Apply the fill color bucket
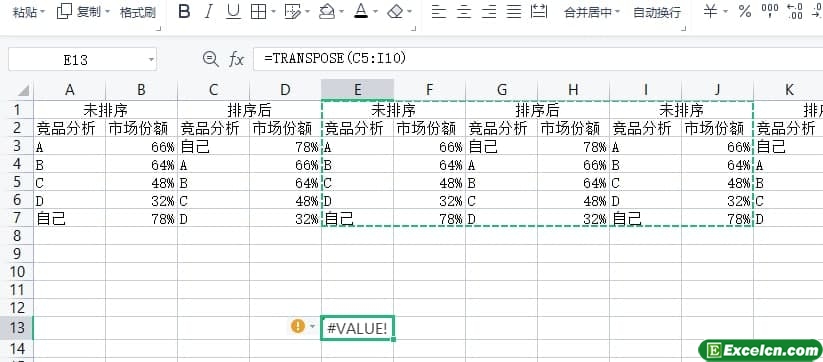This screenshot has width=823, height=362. pyautogui.click(x=327, y=12)
